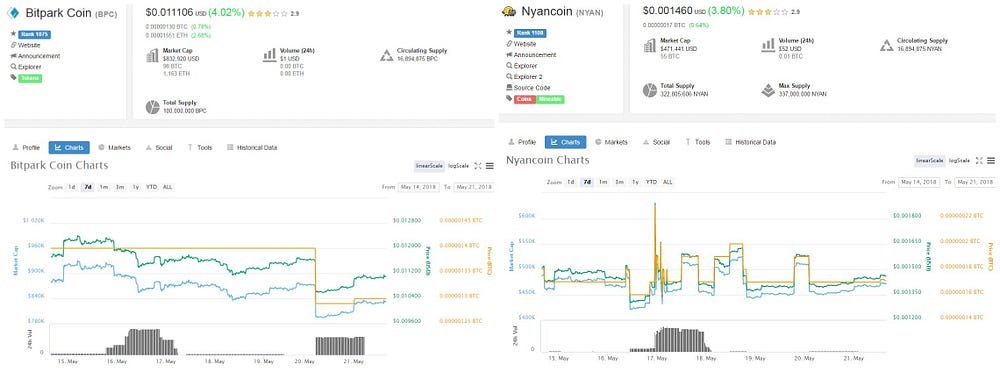1000x372 pixels.
Task: Click the Bitpark Coin diamond logo icon
Action: 13,12
